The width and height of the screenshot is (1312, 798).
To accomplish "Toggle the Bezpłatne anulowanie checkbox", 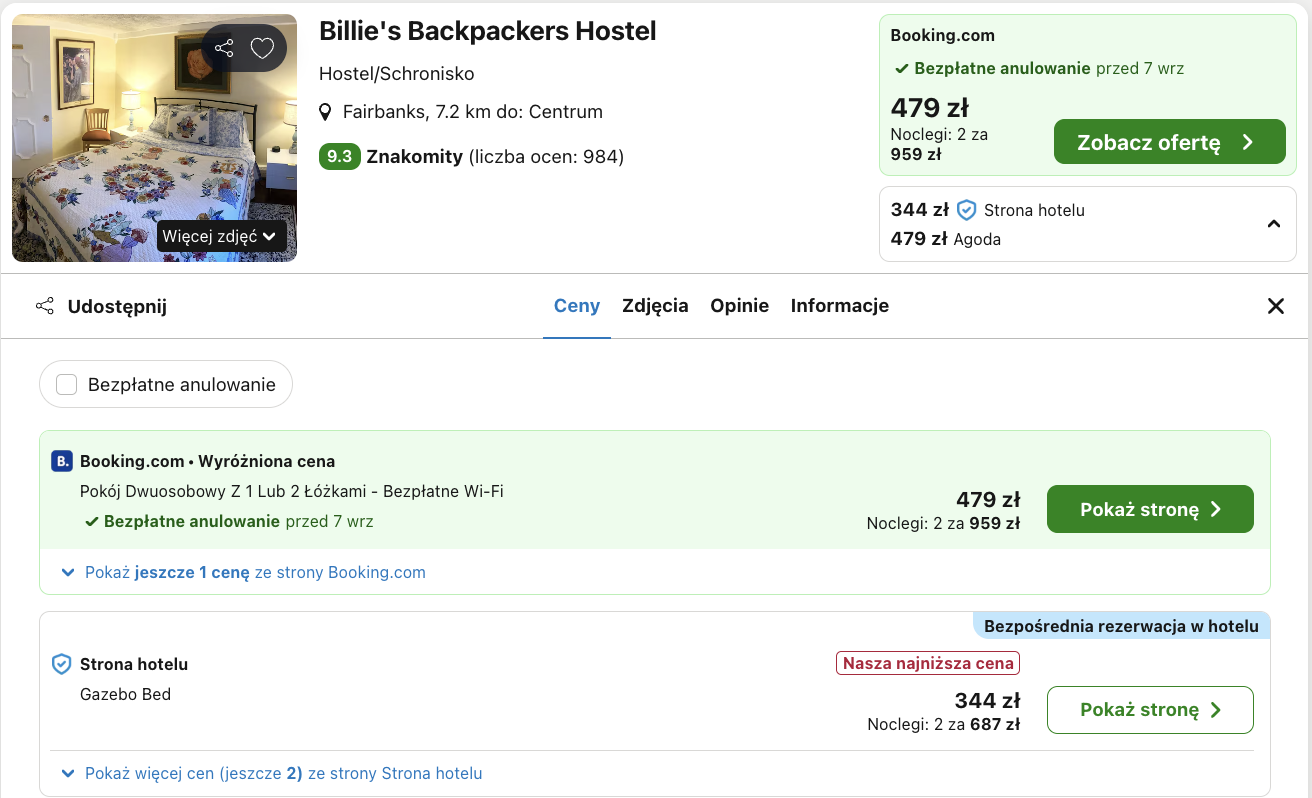I will pyautogui.click(x=67, y=385).
